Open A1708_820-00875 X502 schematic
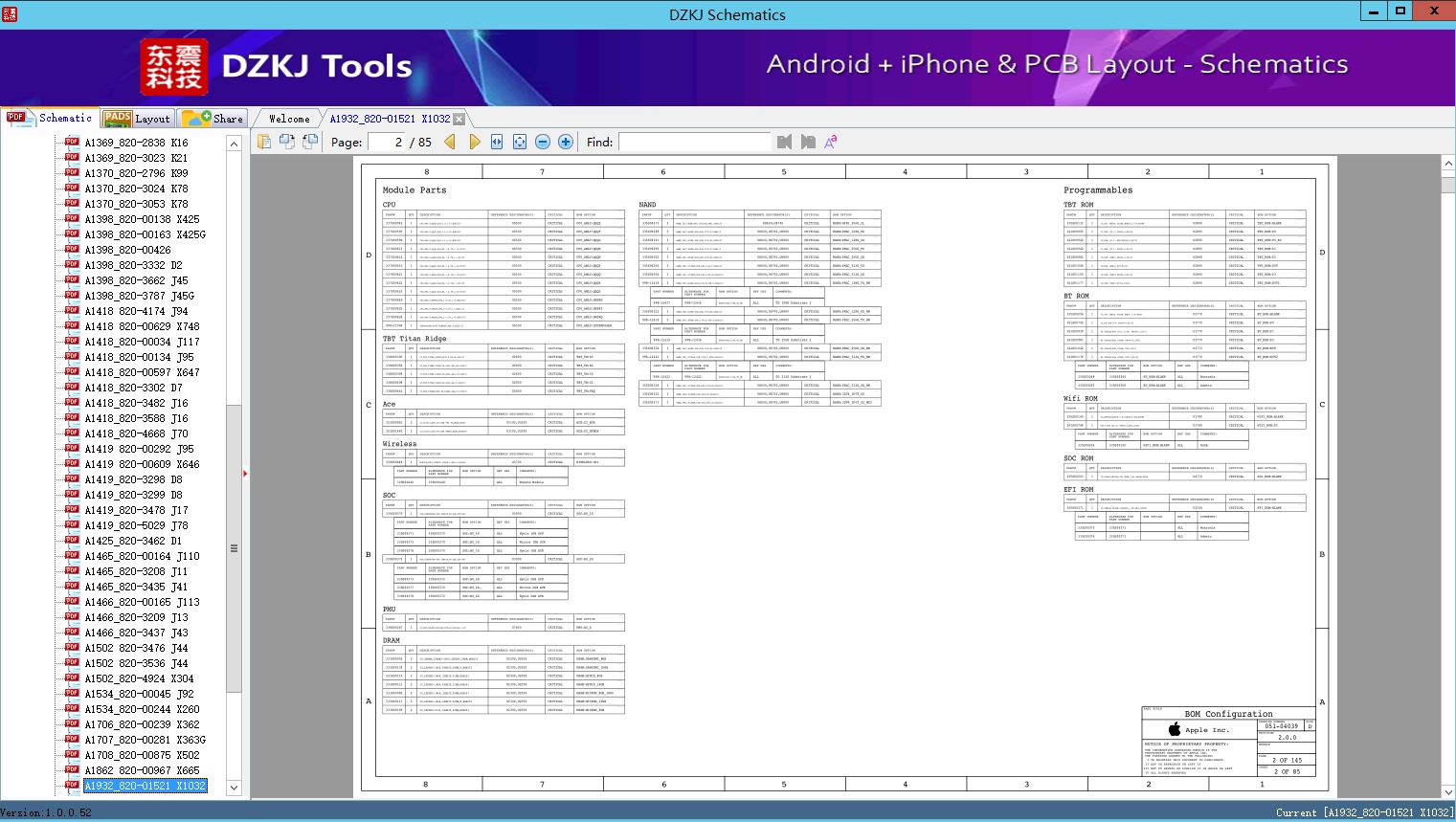Screen dimensions: 1456x822 (x=142, y=755)
